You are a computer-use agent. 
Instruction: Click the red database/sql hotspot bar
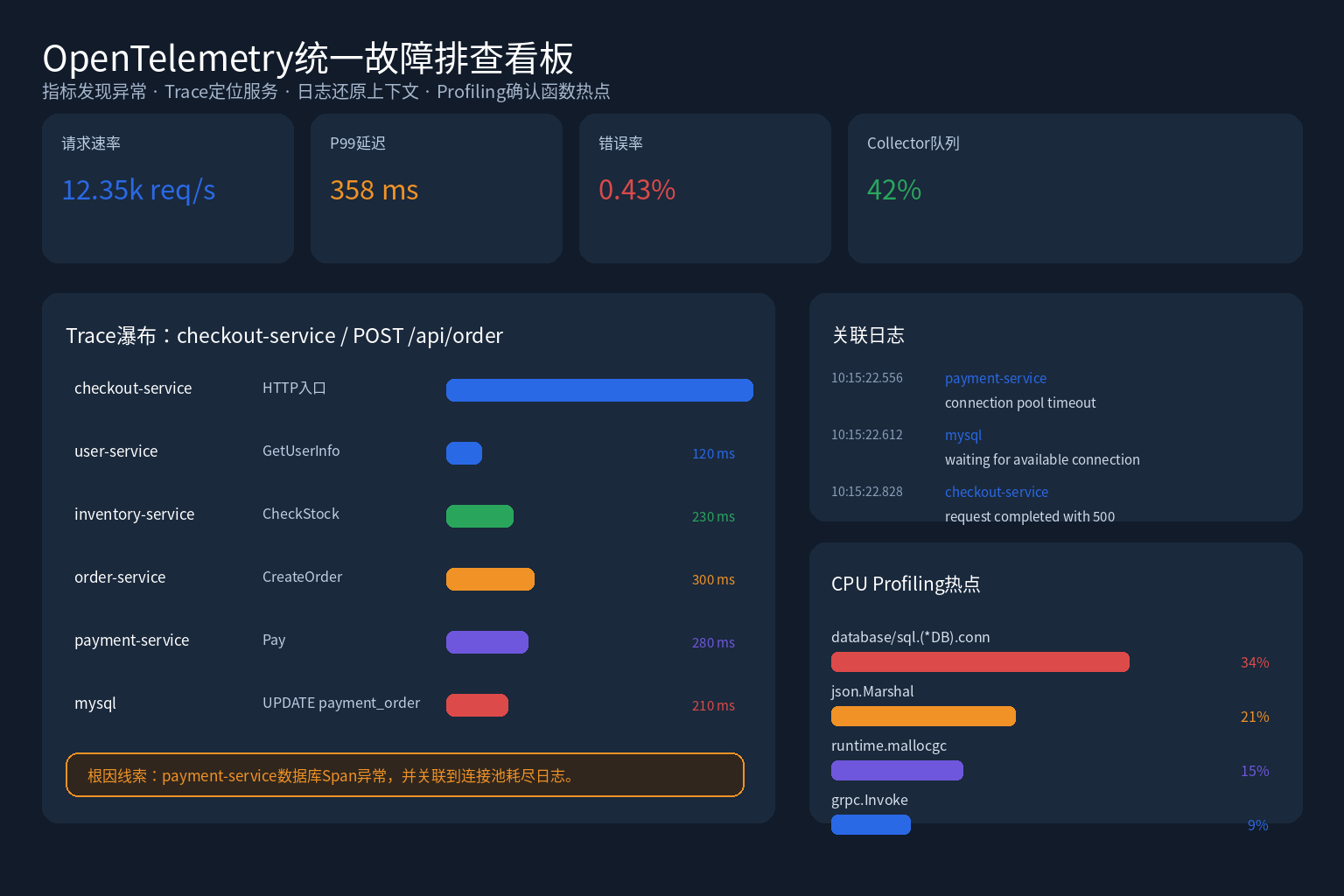pyautogui.click(x=980, y=662)
